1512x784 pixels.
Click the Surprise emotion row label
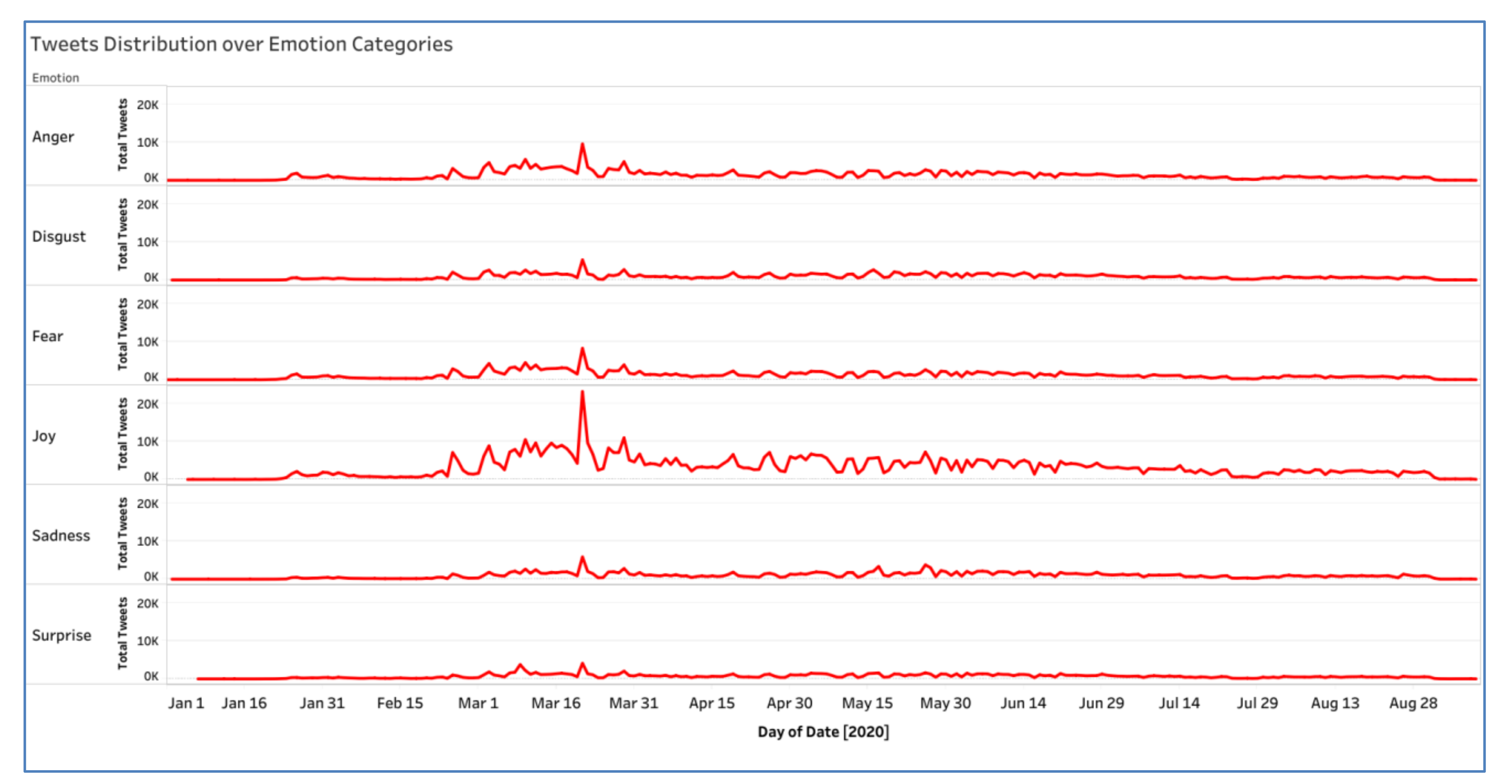62,635
